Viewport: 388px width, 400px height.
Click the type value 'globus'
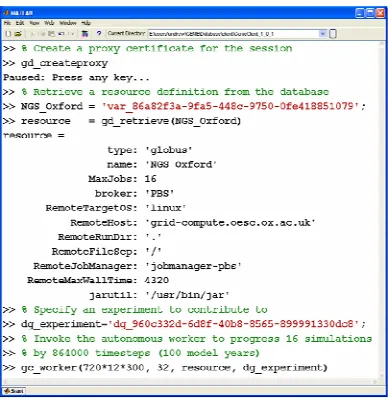168,150
